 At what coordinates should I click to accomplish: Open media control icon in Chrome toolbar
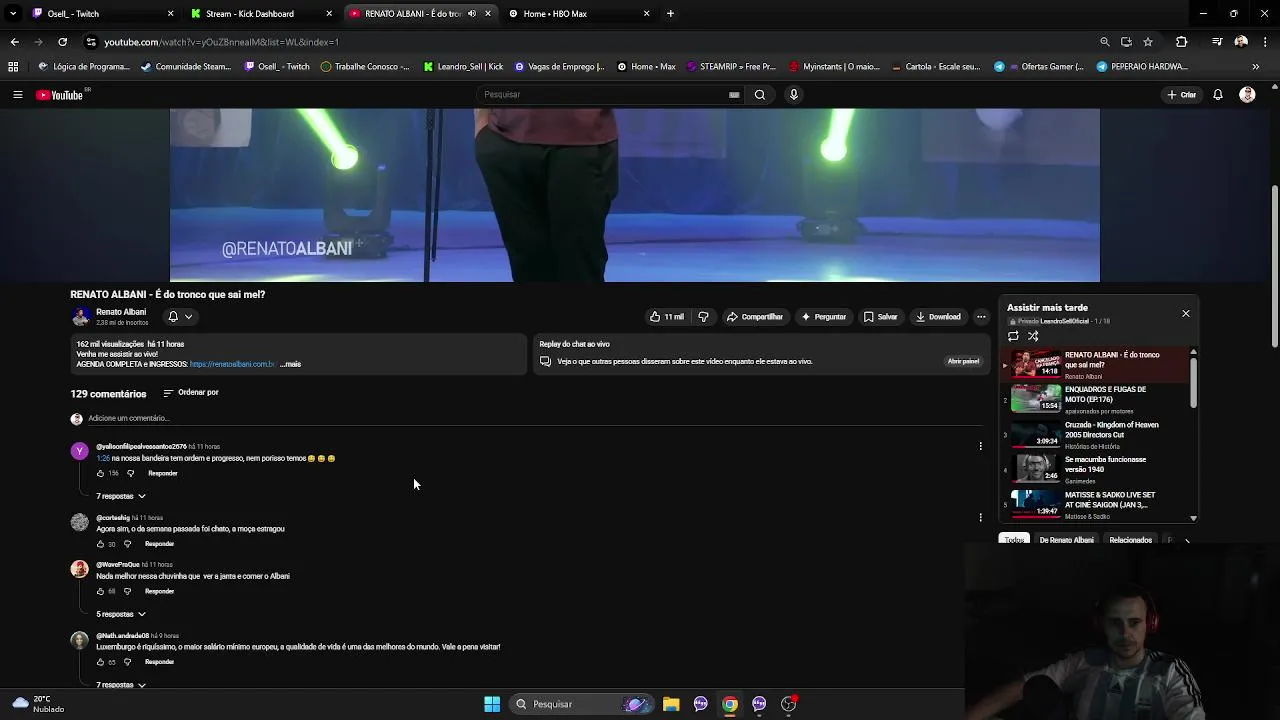[1217, 42]
